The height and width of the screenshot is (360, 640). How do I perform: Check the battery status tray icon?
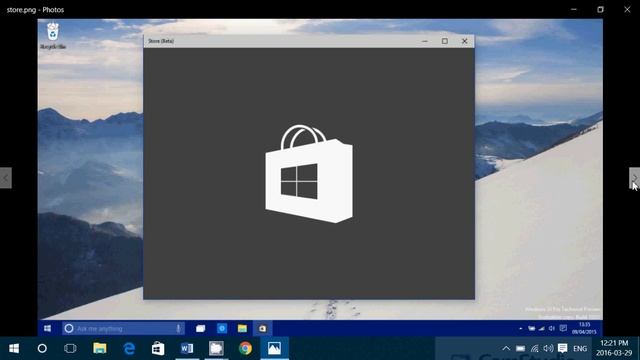[x=520, y=349]
